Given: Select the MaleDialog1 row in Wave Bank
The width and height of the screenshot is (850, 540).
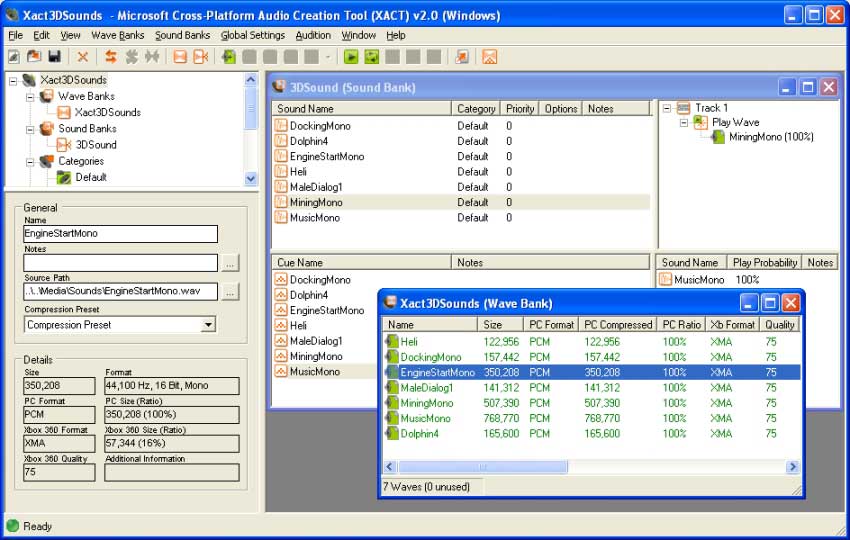Looking at the screenshot, I should (591, 388).
